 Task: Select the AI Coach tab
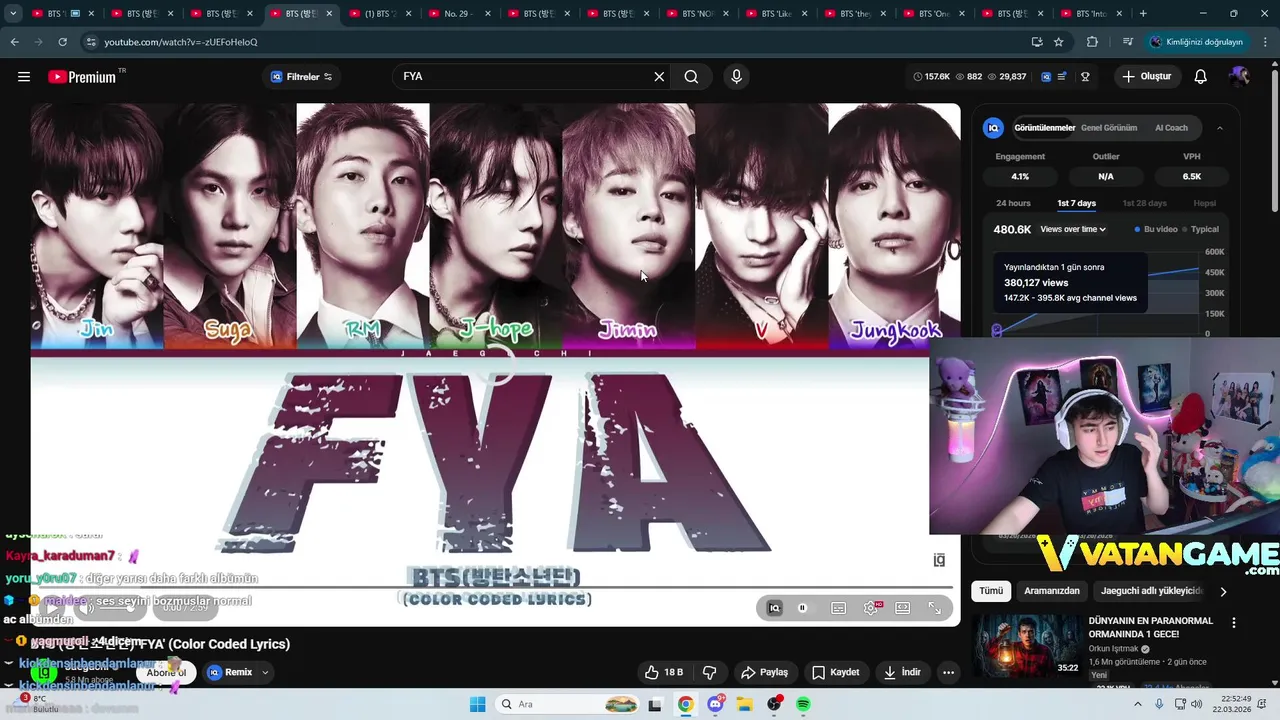point(1171,128)
